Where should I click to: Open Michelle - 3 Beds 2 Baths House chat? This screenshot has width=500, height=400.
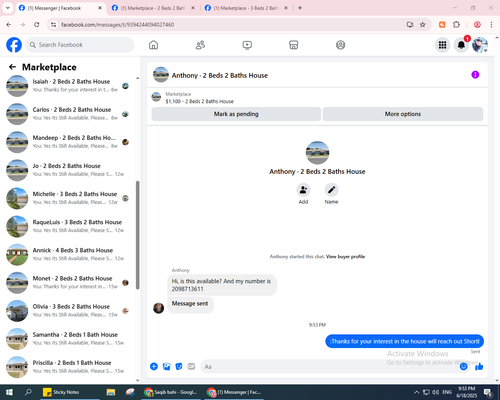pyautogui.click(x=68, y=198)
